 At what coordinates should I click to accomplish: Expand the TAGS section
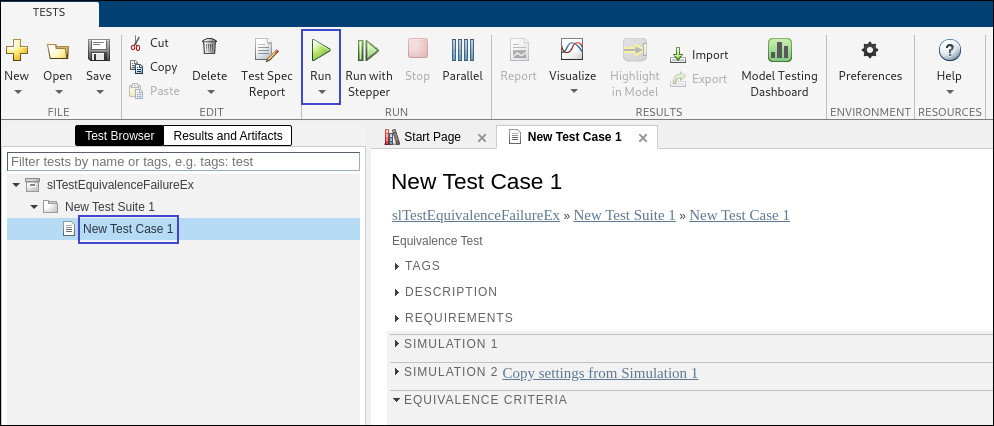pos(397,266)
